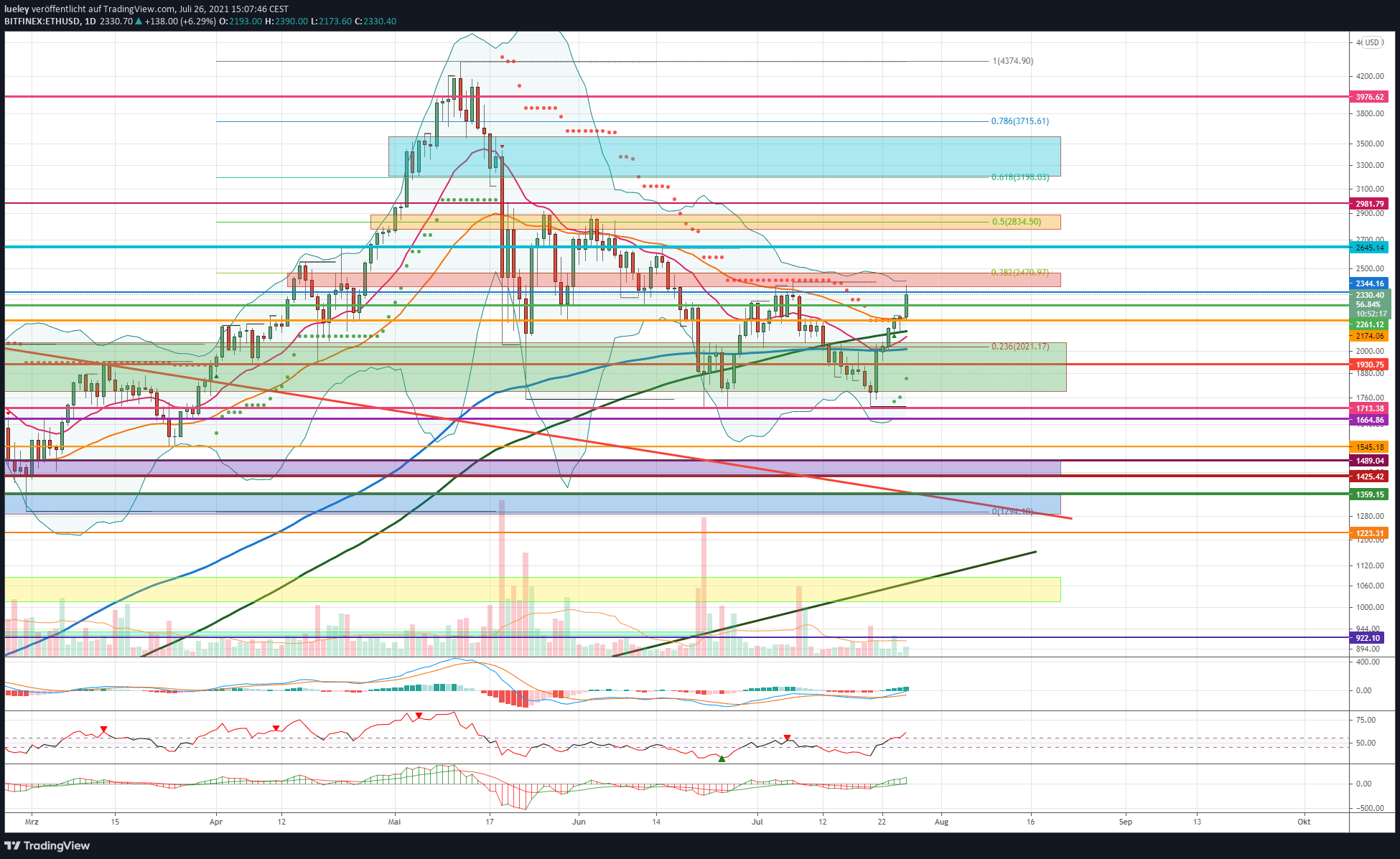Click the red RSI triangle before April 12
Image resolution: width=1400 pixels, height=859 pixels.
(276, 728)
